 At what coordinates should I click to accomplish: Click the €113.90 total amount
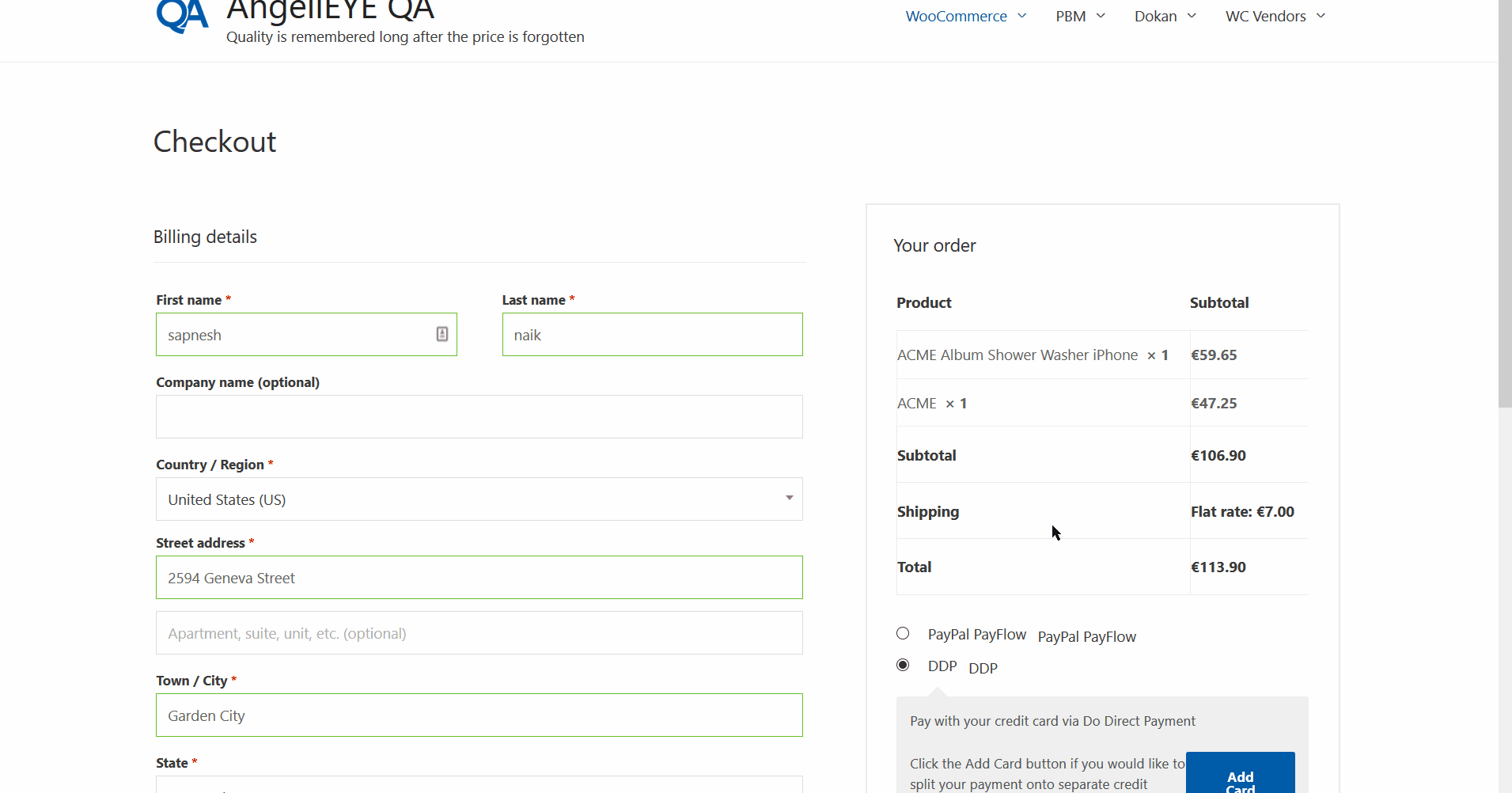1218,567
